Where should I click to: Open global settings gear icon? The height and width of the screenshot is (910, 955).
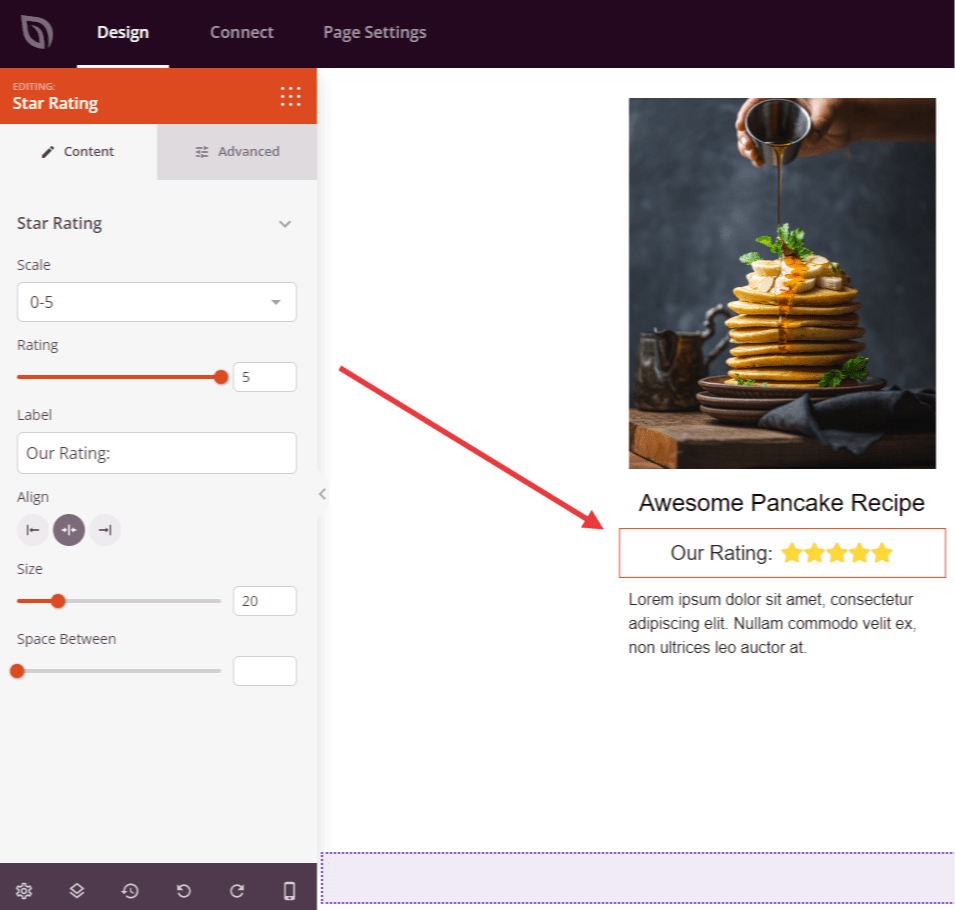tap(24, 890)
